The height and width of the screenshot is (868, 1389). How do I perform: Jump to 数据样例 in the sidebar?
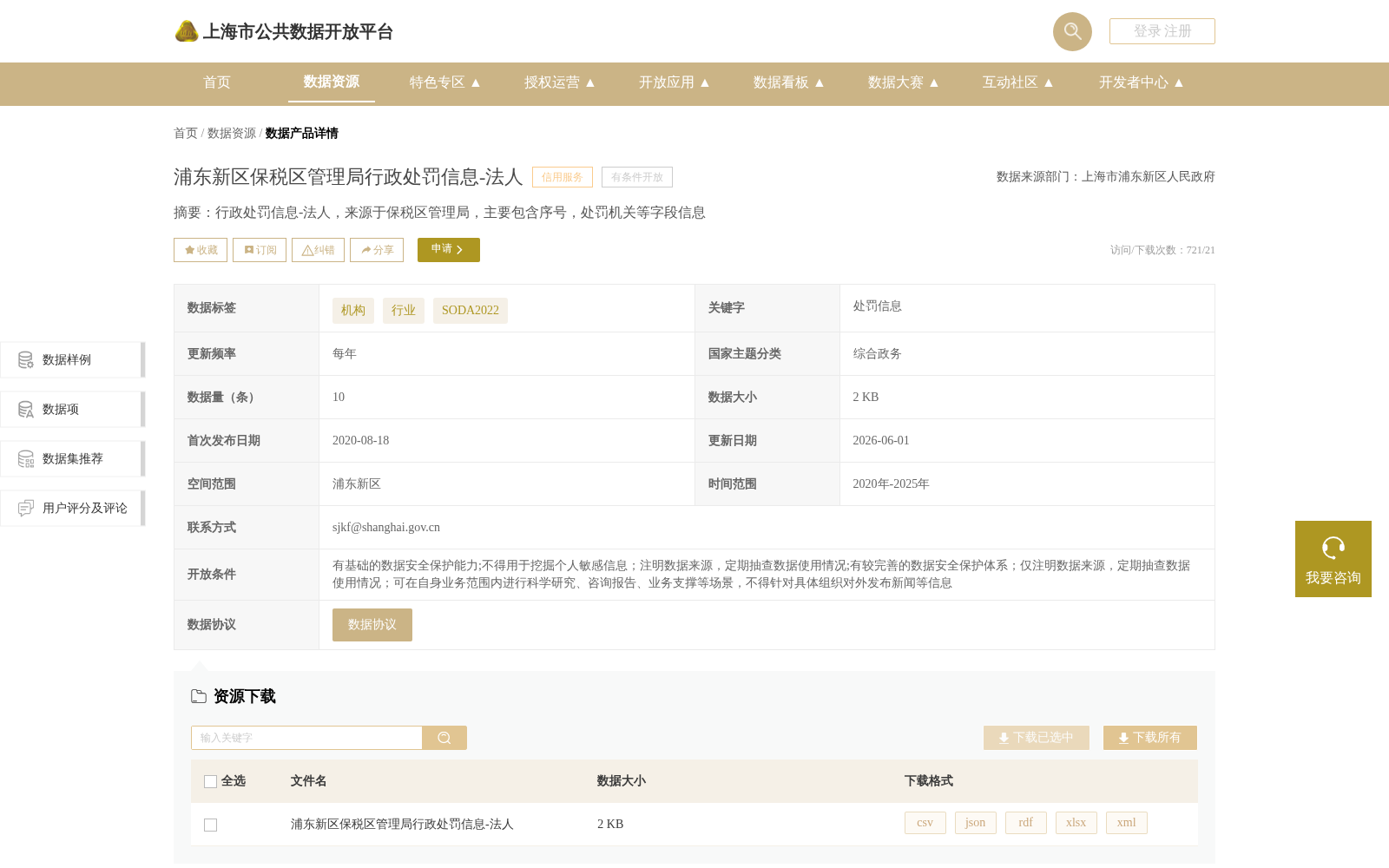[72, 360]
